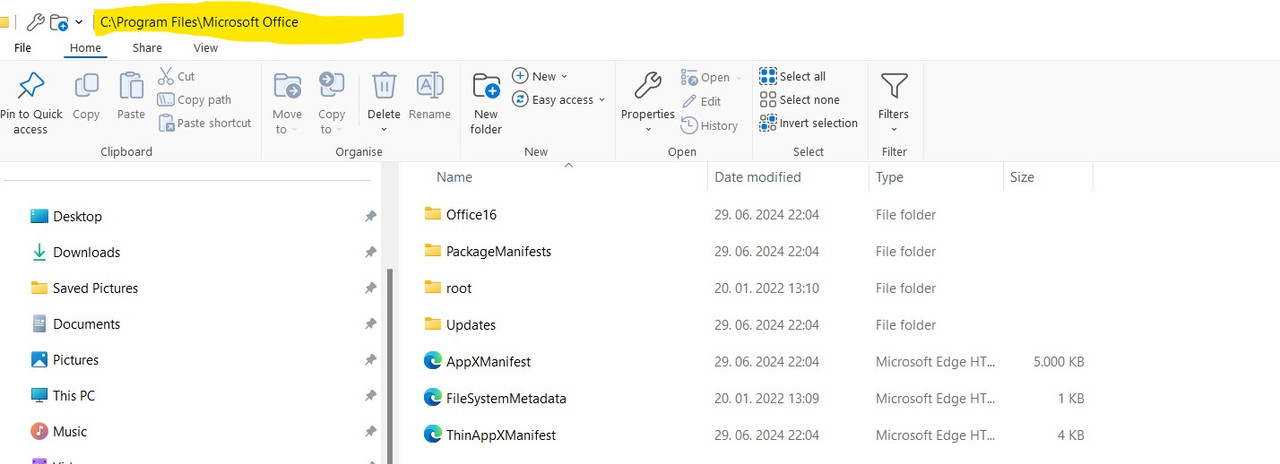Click the Edit command in ribbon
The height and width of the screenshot is (464, 1280).
click(701, 101)
